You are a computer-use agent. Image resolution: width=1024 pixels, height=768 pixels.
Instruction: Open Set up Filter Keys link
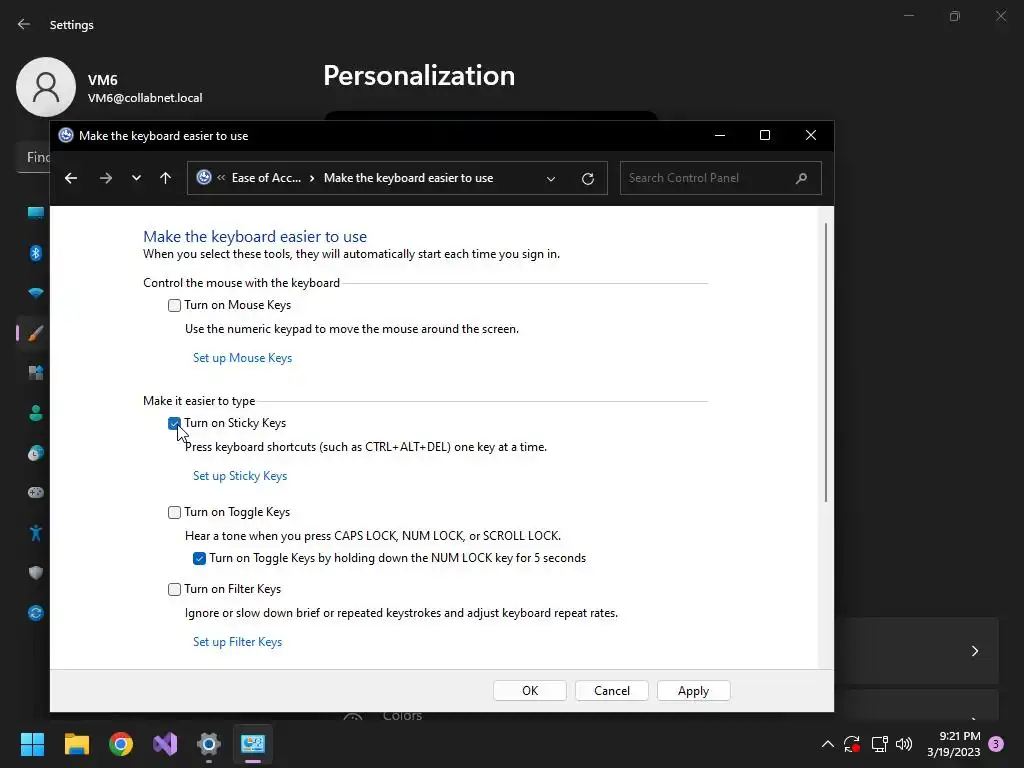tap(237, 642)
